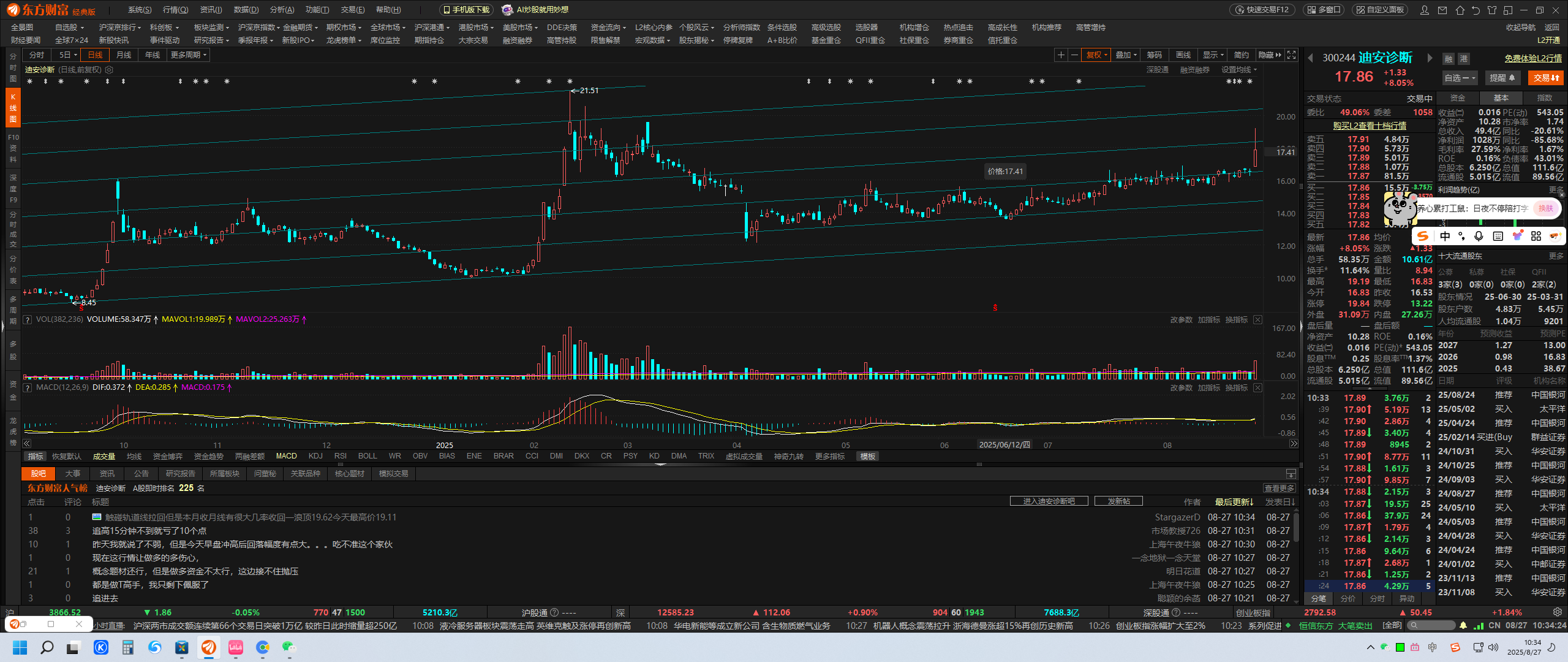Expand the 5日 period dropdown
This screenshot has height=662, width=1568.
tap(68, 55)
